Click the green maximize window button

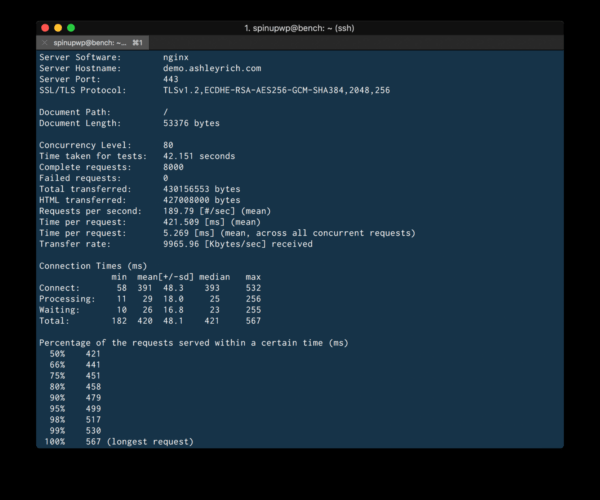pyautogui.click(x=72, y=27)
